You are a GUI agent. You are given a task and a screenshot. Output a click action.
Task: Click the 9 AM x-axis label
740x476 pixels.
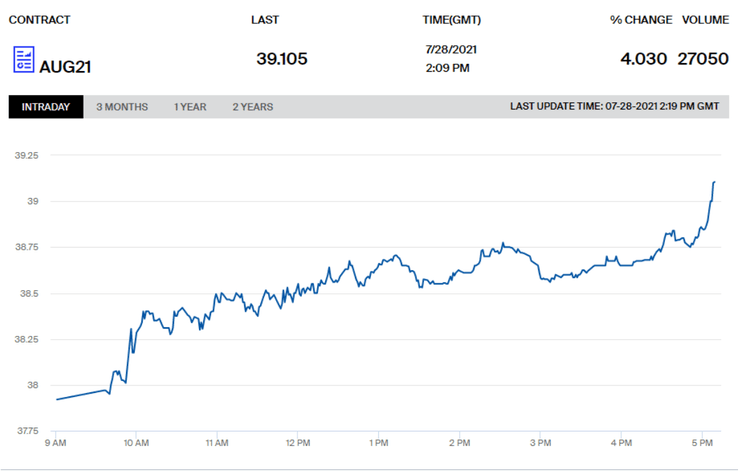(55, 441)
